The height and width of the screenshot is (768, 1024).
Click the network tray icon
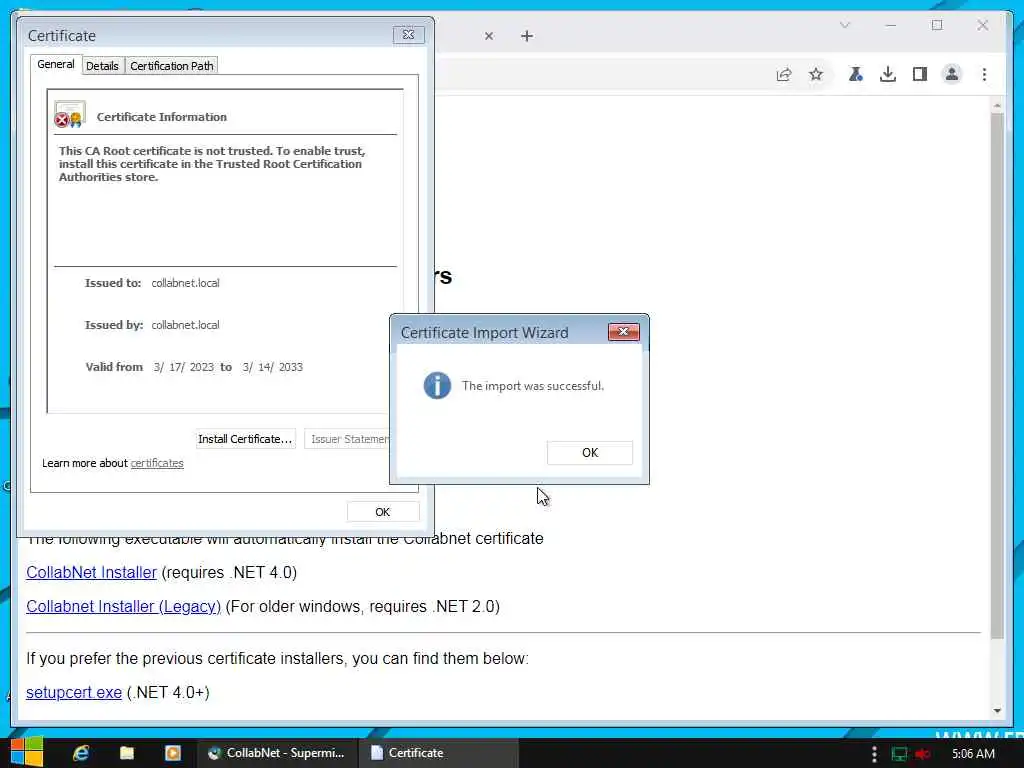(899, 754)
